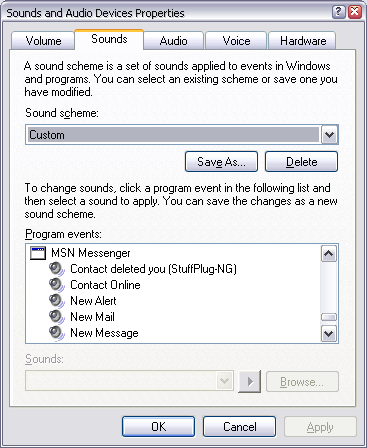Open the Sound scheme dropdown arrow
Image resolution: width=367 pixels, height=448 pixels.
pyautogui.click(x=329, y=135)
